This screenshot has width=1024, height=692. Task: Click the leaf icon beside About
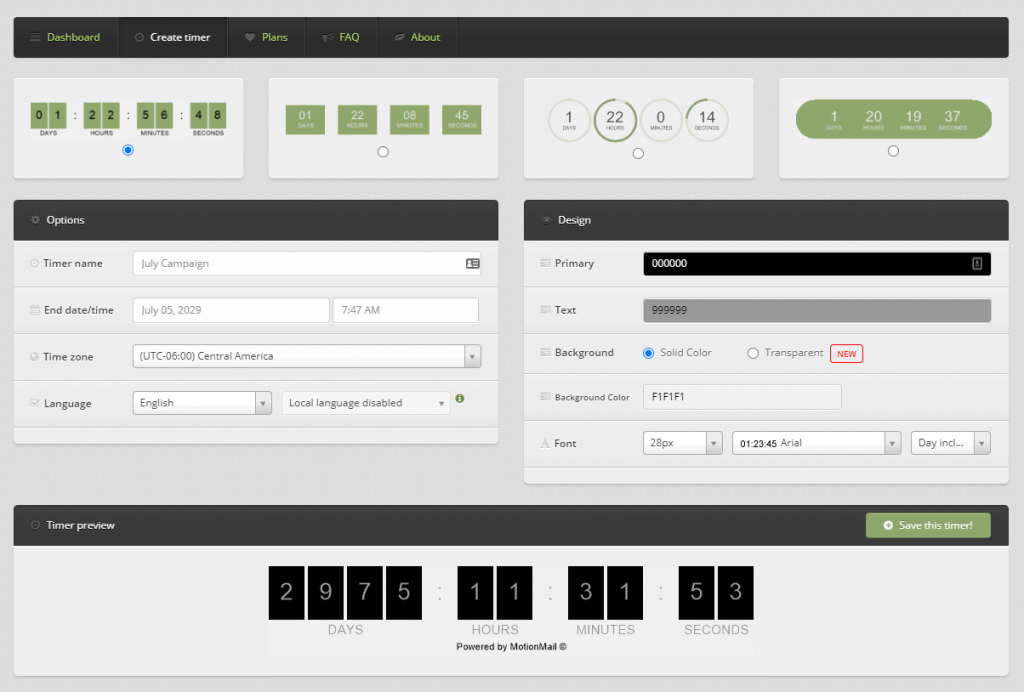pos(399,37)
